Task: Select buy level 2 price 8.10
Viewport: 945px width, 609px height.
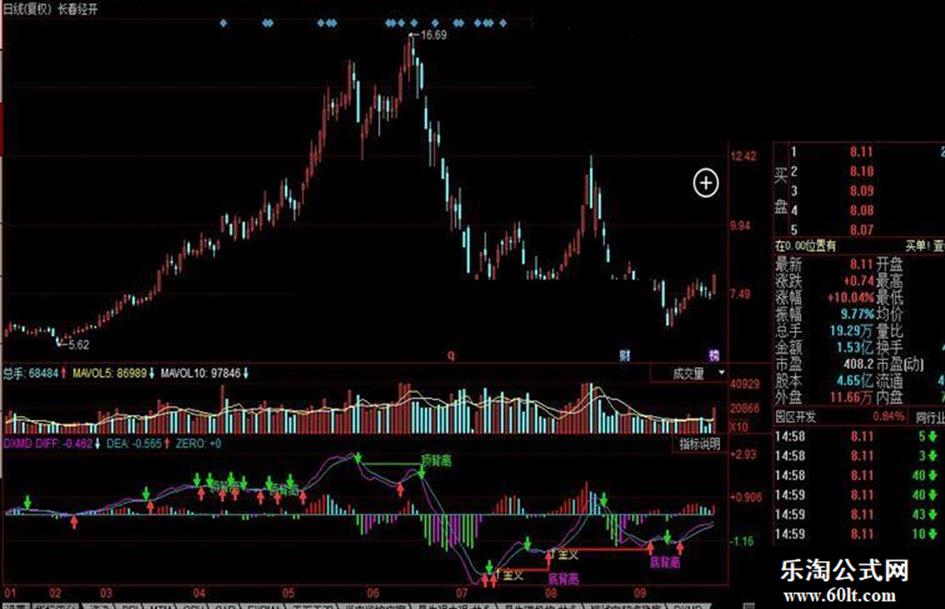Action: 861,172
